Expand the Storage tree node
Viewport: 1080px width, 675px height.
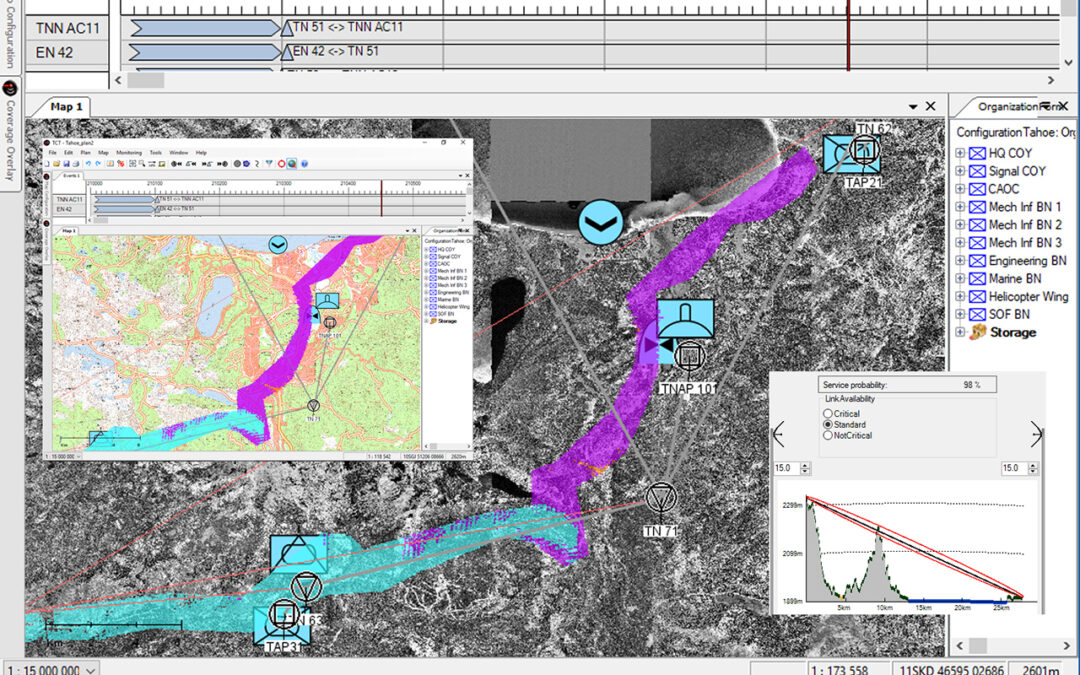pos(960,332)
